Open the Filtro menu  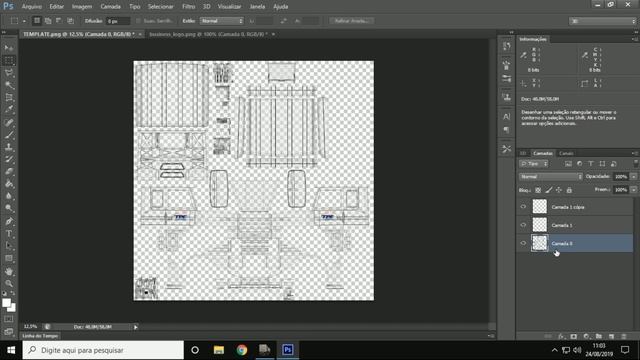[x=188, y=7]
